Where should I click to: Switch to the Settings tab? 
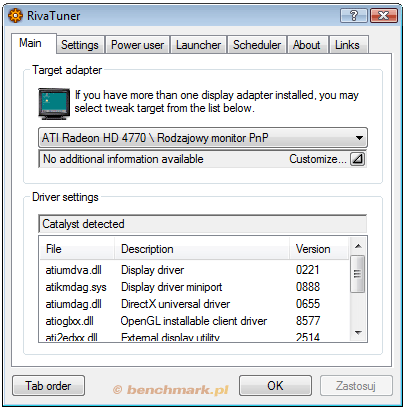coord(80,45)
